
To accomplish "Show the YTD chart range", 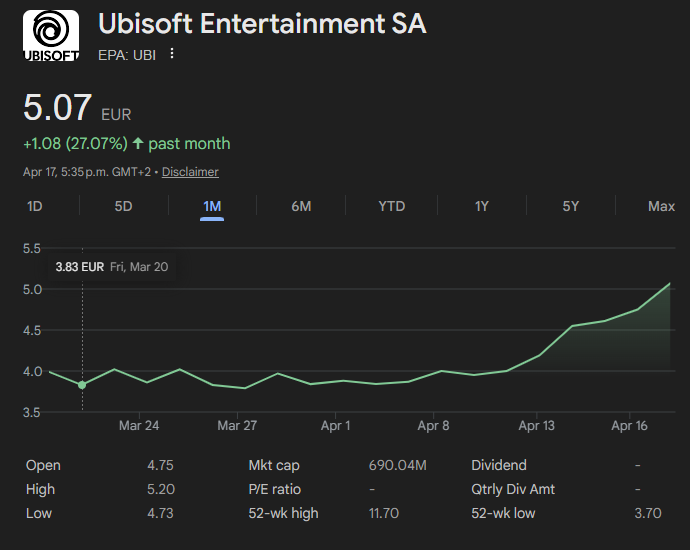I will pyautogui.click(x=392, y=206).
